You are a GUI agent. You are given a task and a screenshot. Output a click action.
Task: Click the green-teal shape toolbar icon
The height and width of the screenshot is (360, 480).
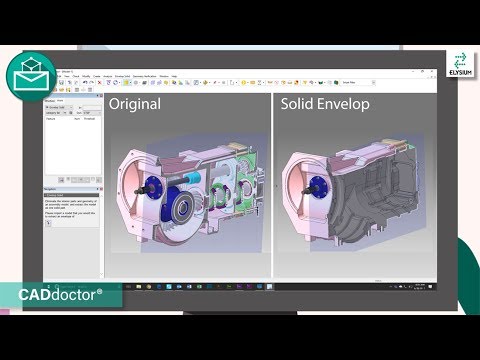click(x=320, y=83)
